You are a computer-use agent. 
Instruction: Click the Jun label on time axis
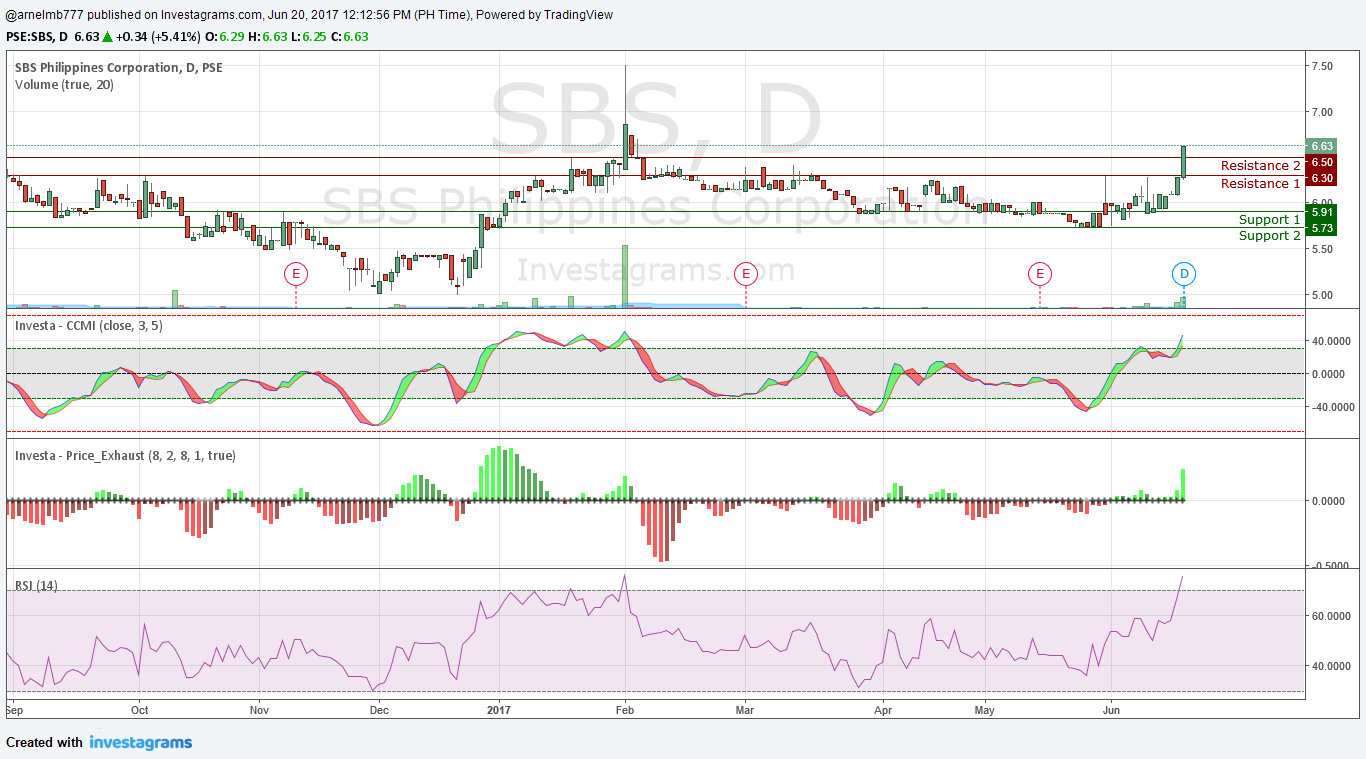pyautogui.click(x=1110, y=711)
